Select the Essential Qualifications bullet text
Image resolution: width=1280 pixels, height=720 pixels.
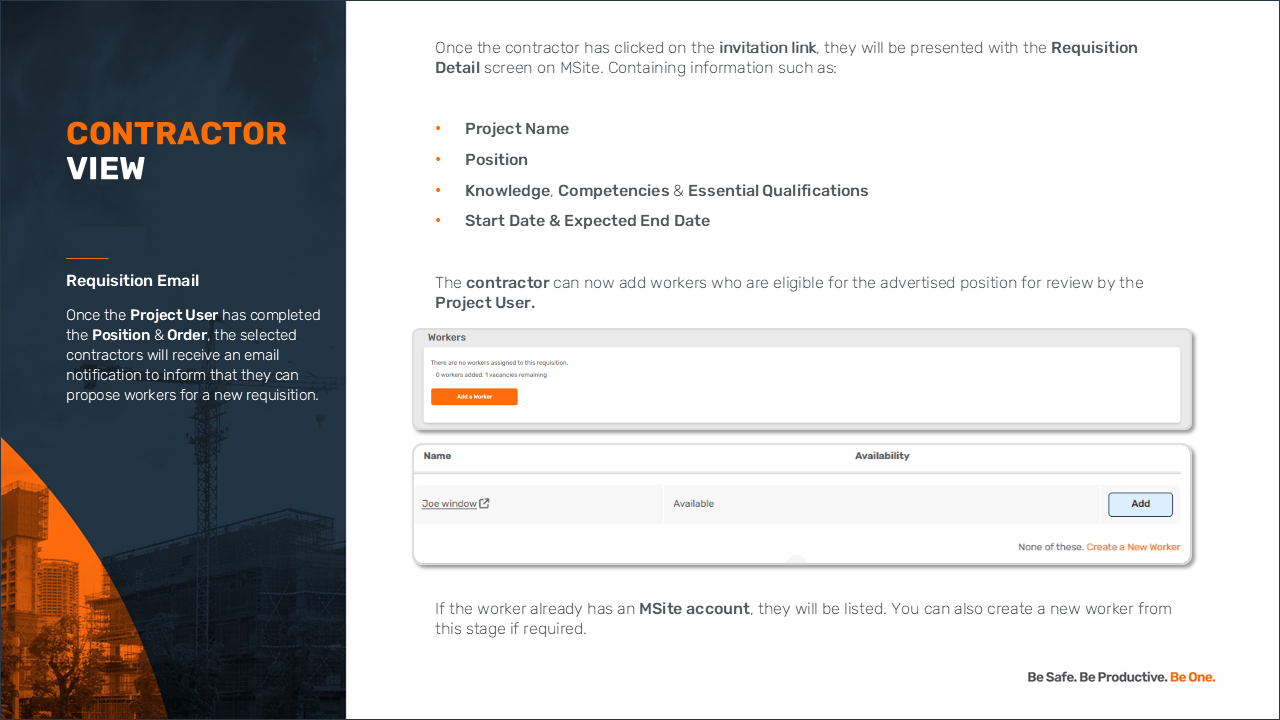click(777, 191)
